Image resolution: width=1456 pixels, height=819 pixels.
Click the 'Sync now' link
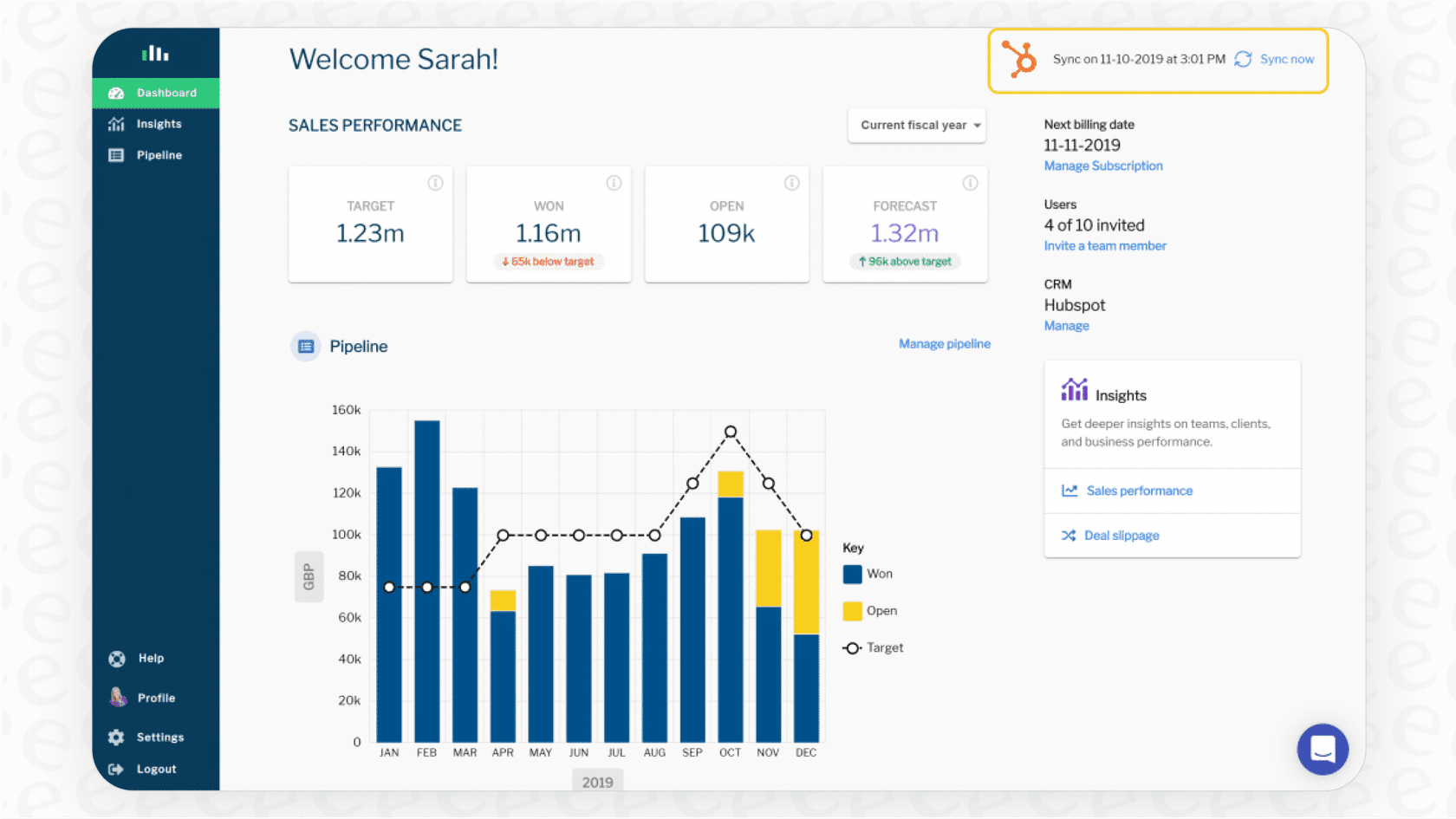[x=1286, y=59]
